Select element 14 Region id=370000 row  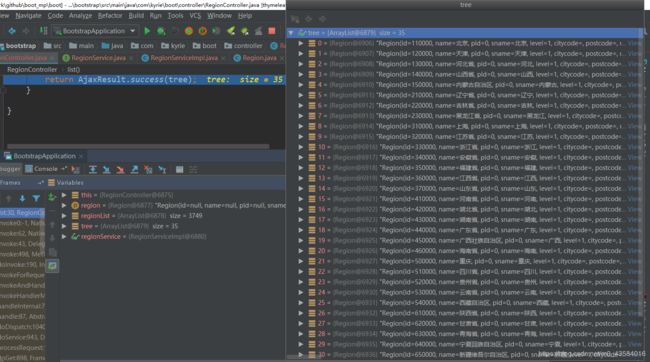tap(464, 189)
